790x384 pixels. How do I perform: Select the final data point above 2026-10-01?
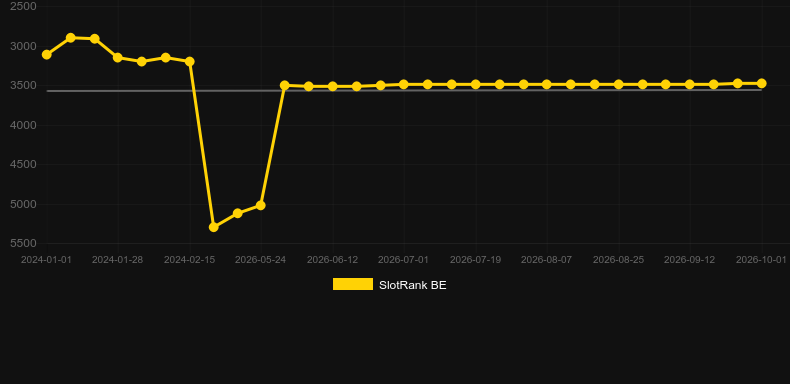[761, 84]
